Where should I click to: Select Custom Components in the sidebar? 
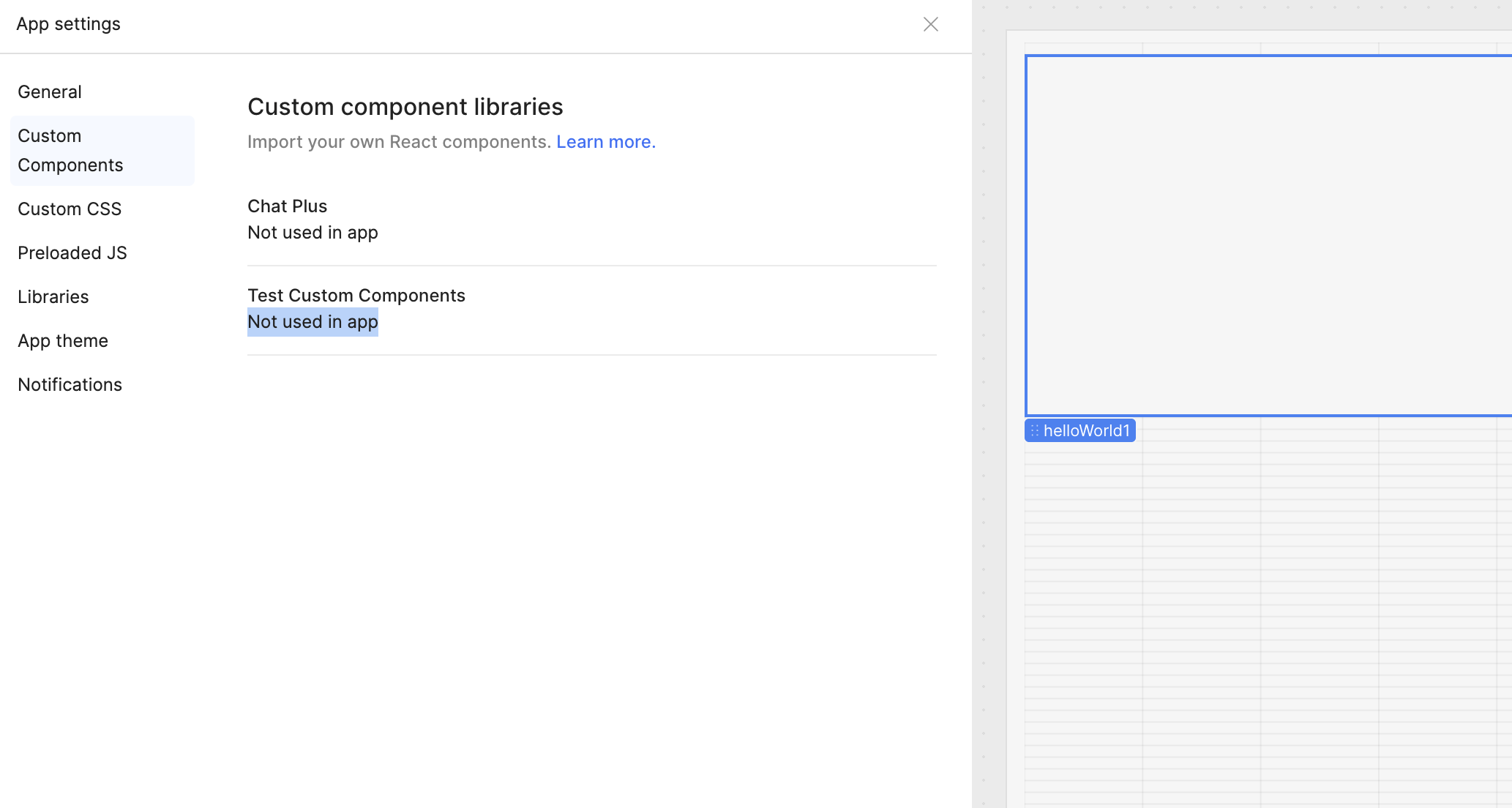point(70,151)
